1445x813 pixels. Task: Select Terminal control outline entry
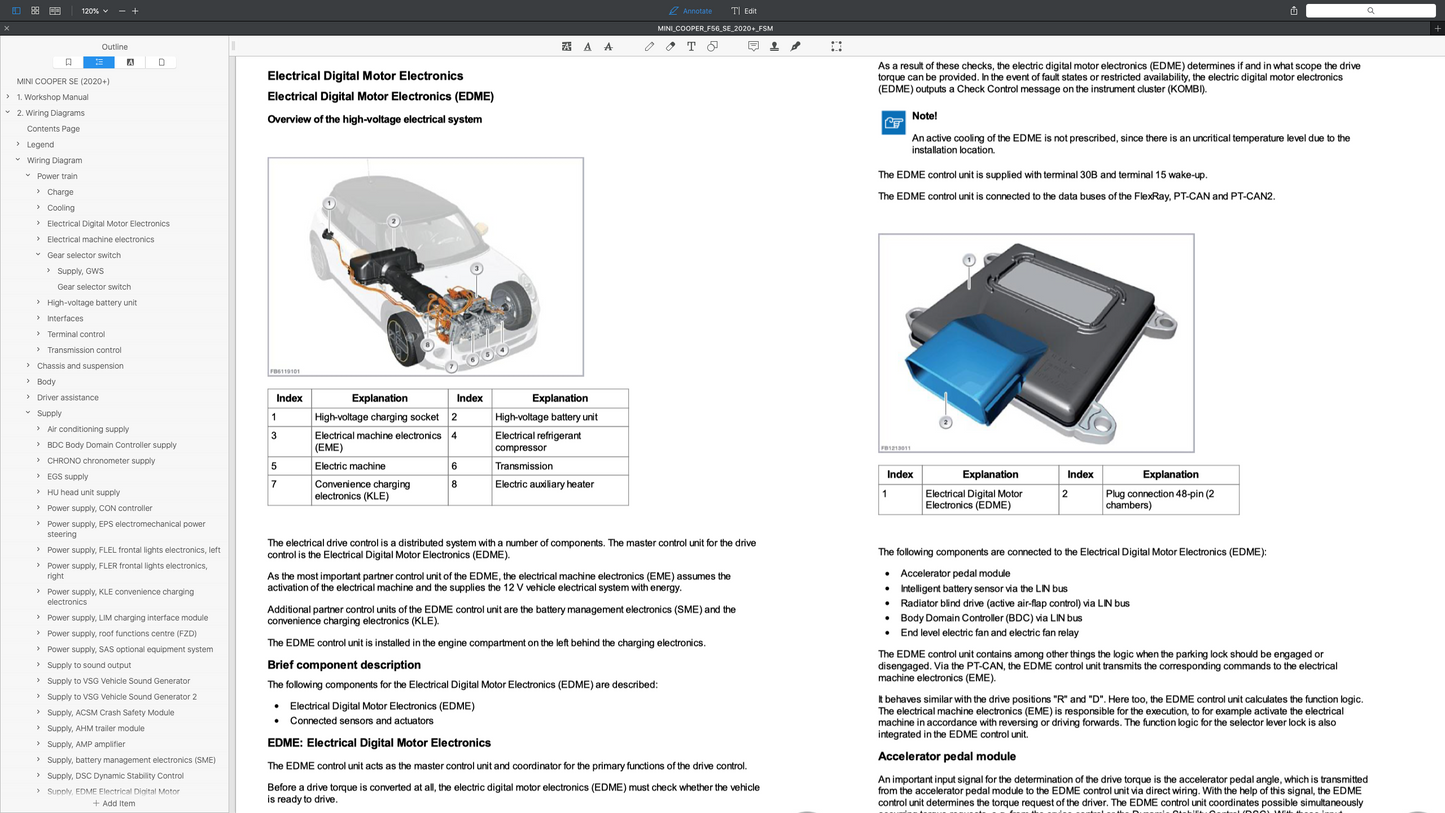click(76, 334)
